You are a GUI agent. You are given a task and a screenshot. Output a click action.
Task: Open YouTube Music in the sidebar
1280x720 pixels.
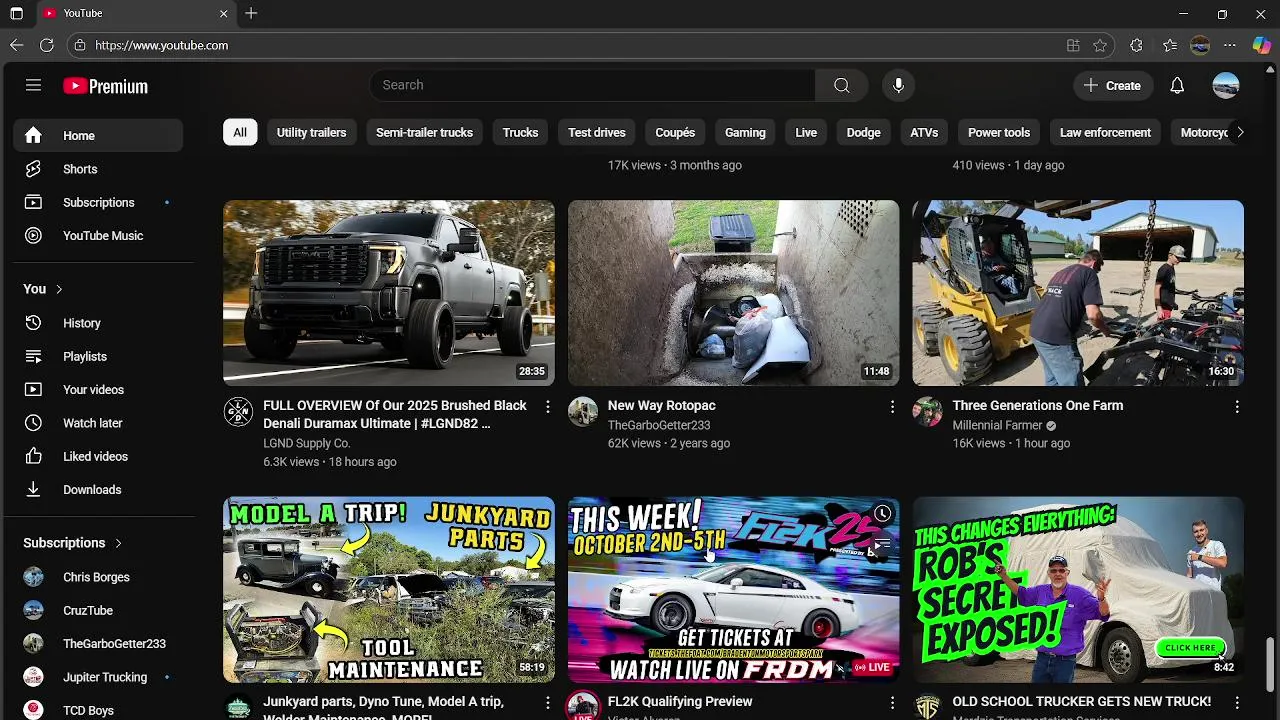98,235
